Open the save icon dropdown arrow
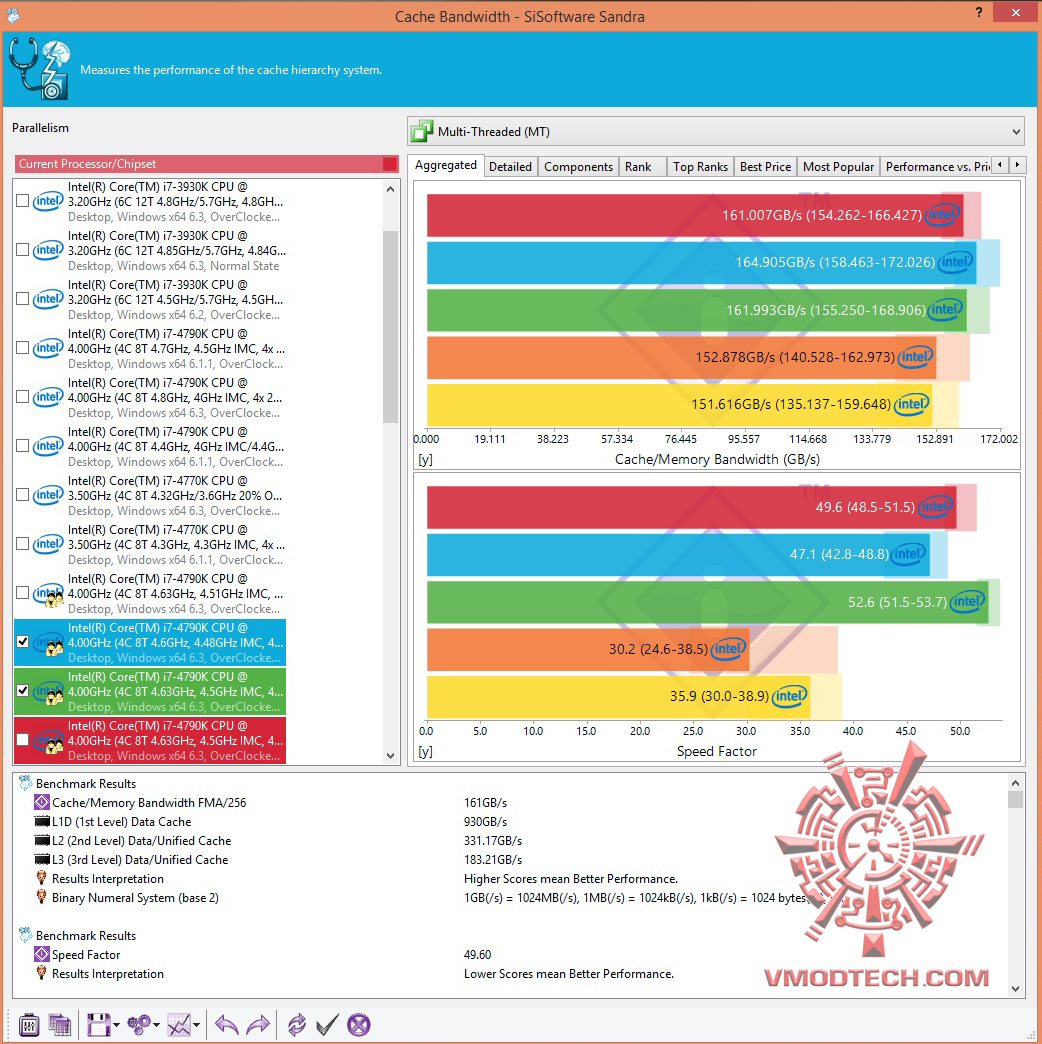The image size is (1042, 1044). click(117, 1025)
